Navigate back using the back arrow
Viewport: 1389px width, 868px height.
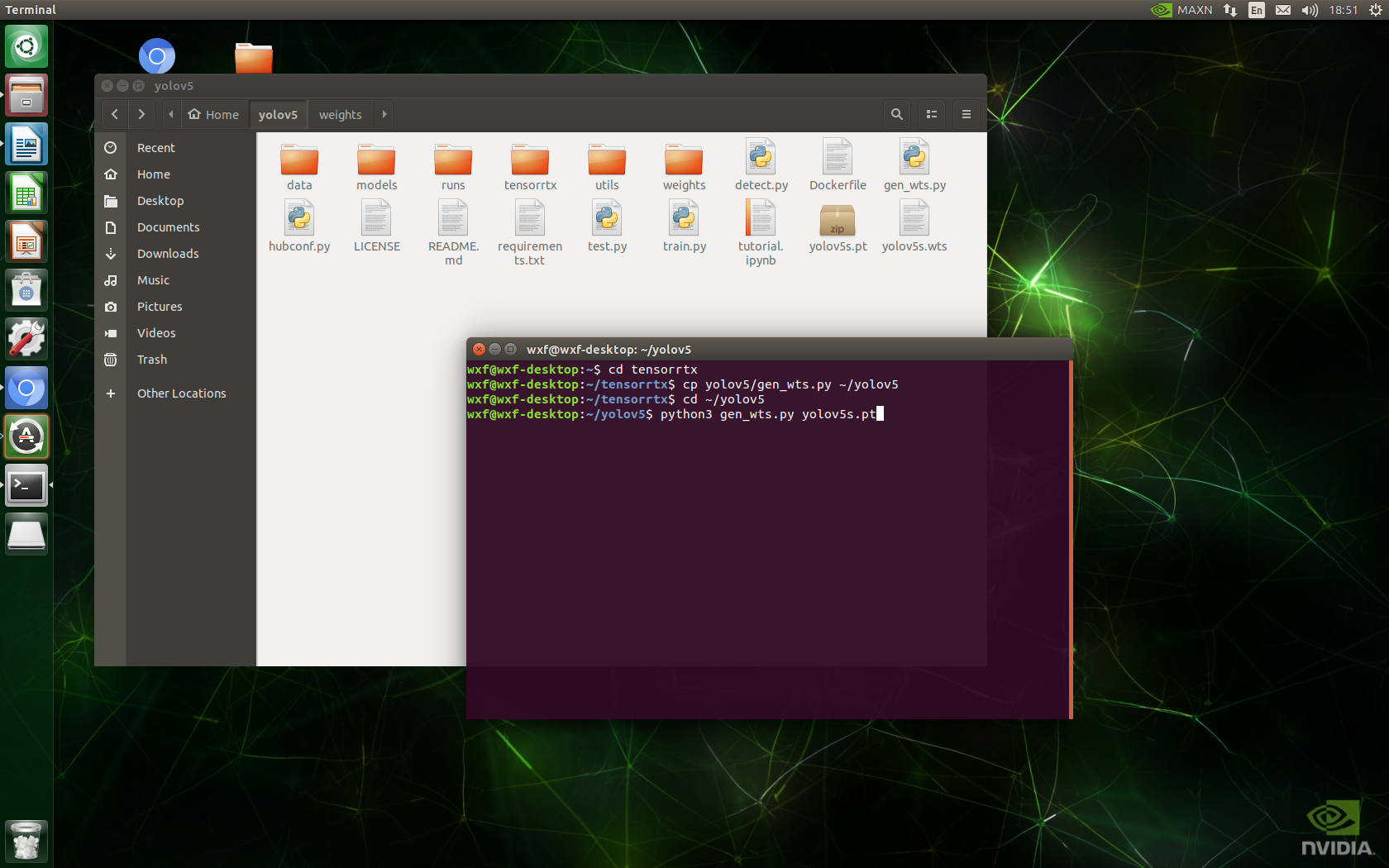coord(114,114)
